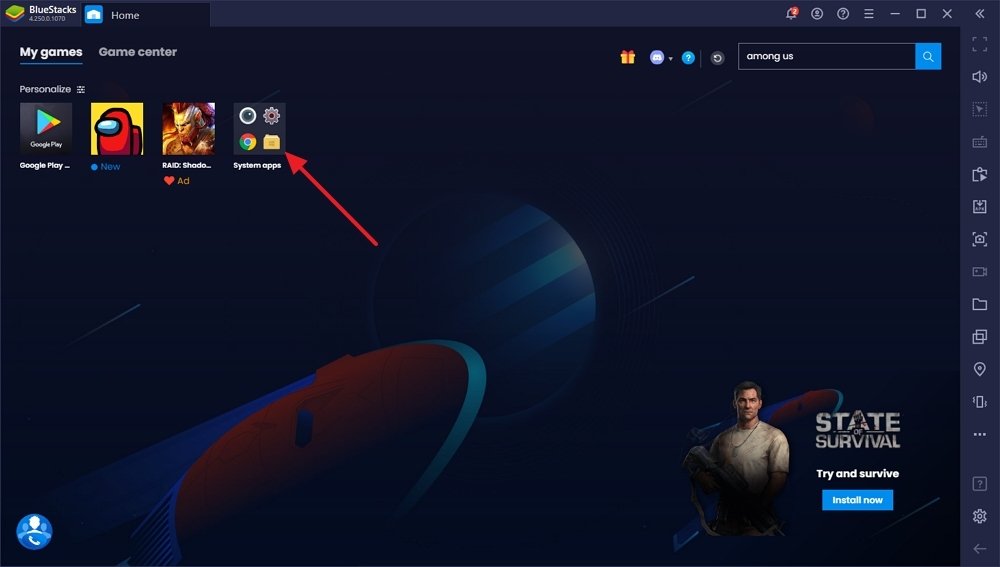Open the friends call bubble icon

pyautogui.click(x=34, y=531)
